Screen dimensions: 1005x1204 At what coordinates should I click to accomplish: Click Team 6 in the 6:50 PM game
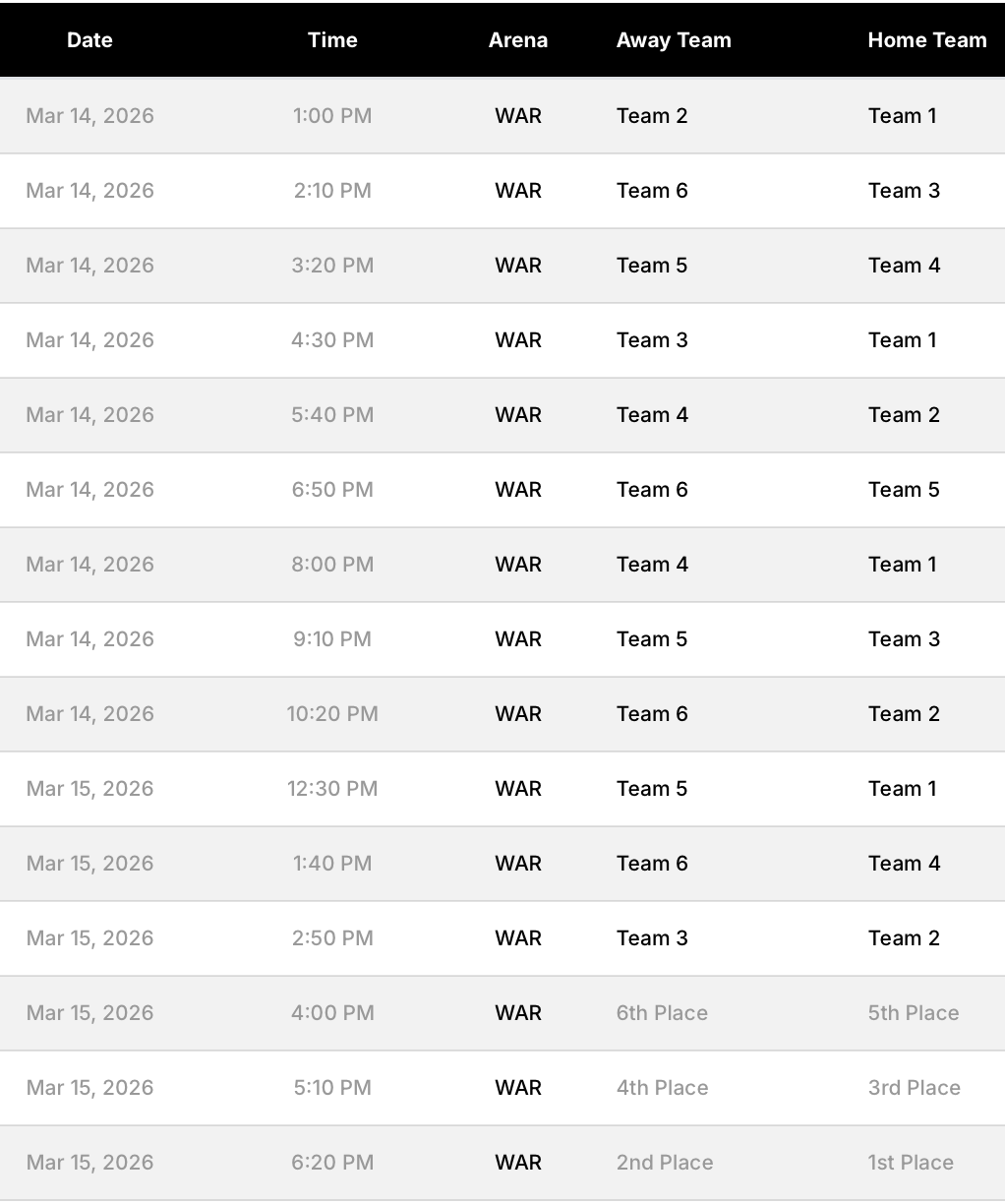click(x=652, y=490)
